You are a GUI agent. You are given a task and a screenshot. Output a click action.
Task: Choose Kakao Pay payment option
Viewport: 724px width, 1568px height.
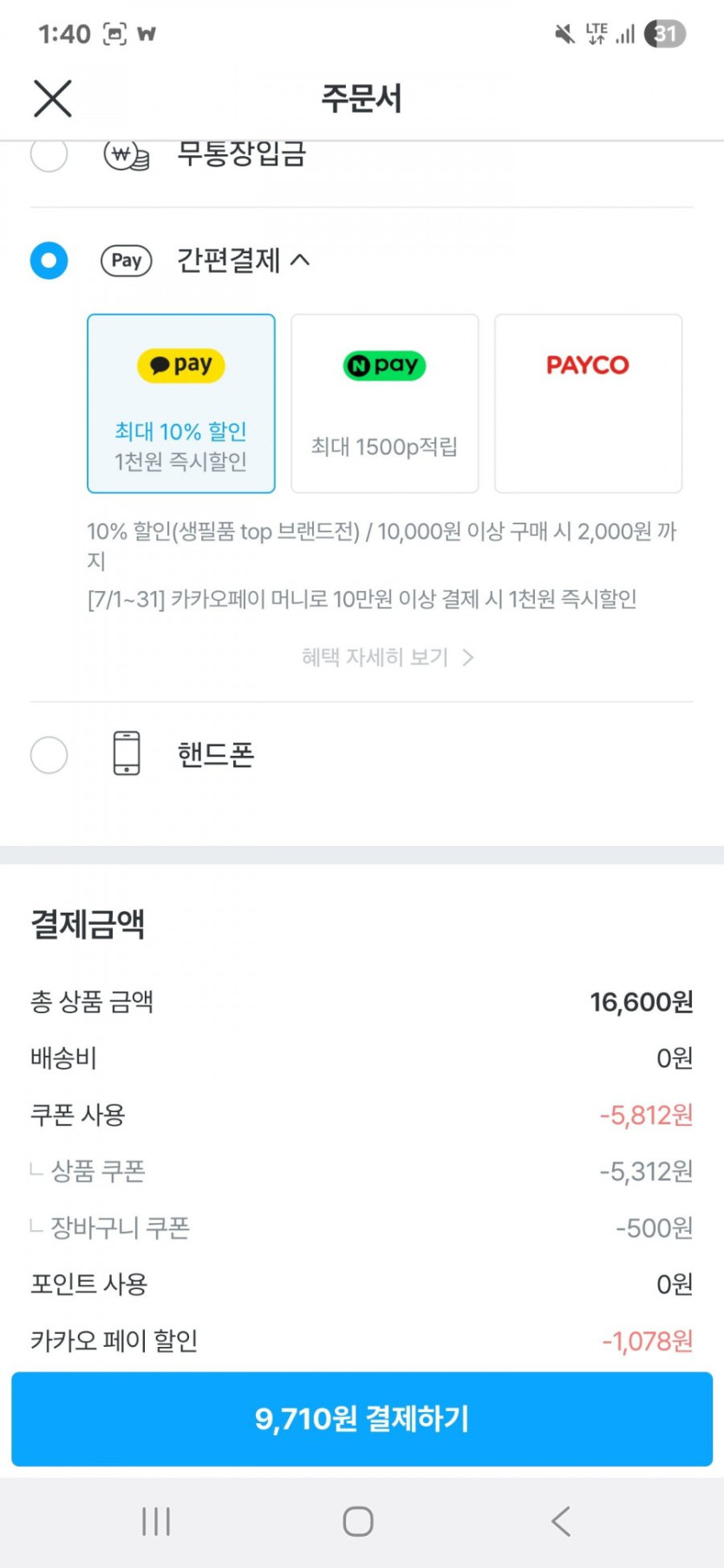point(181,403)
